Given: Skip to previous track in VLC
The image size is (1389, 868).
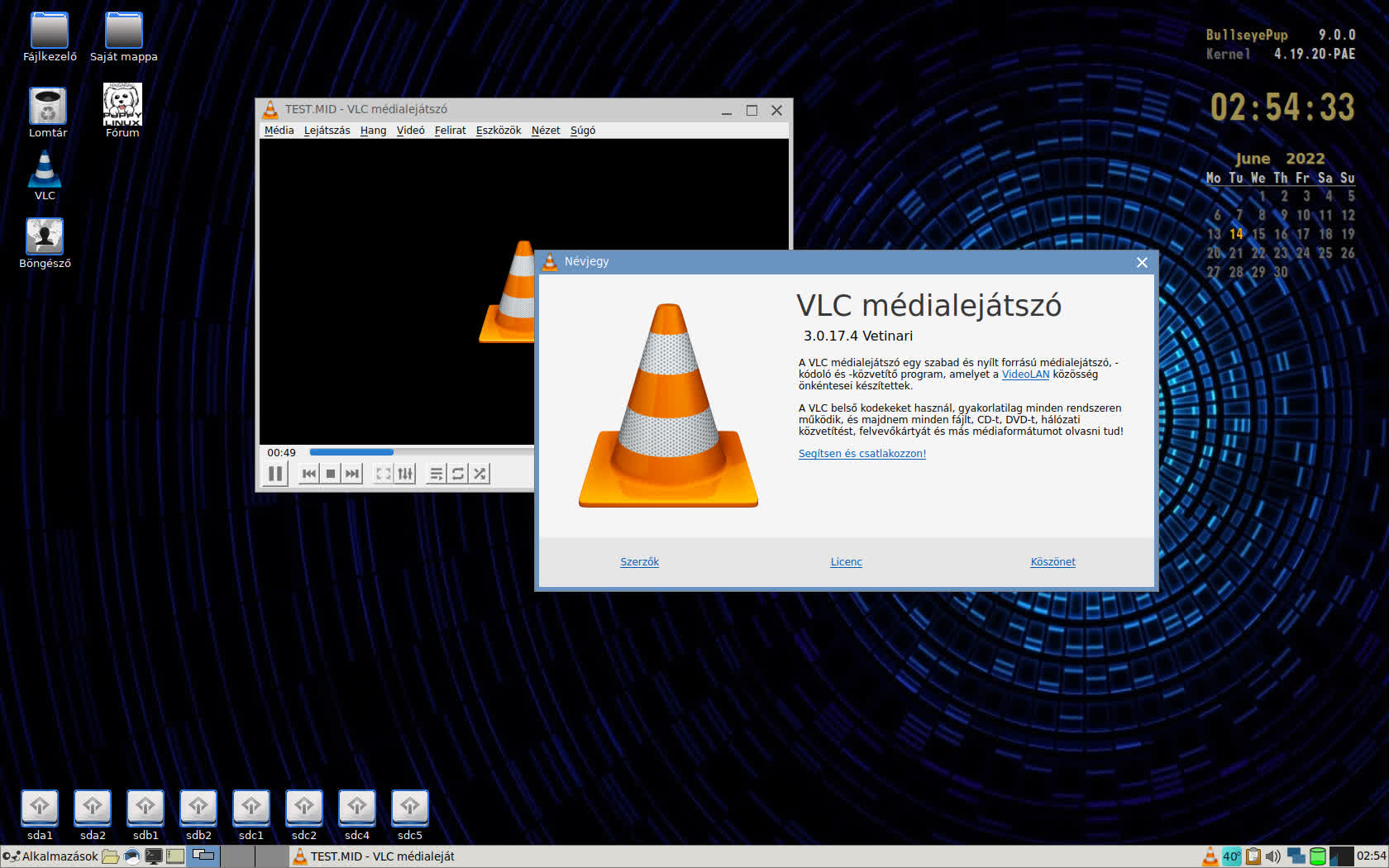Looking at the screenshot, I should point(309,474).
